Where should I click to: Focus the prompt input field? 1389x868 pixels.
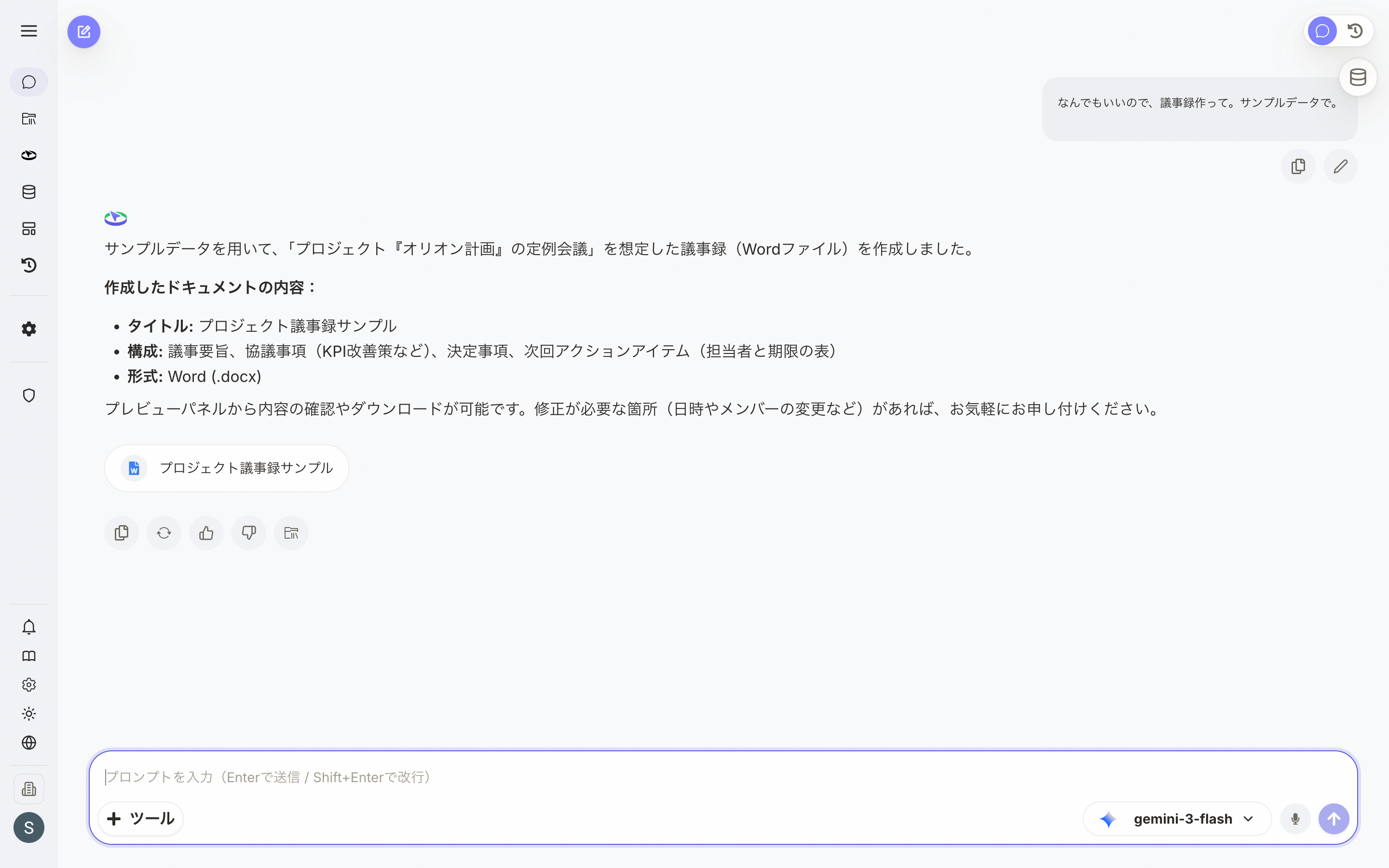(x=723, y=777)
